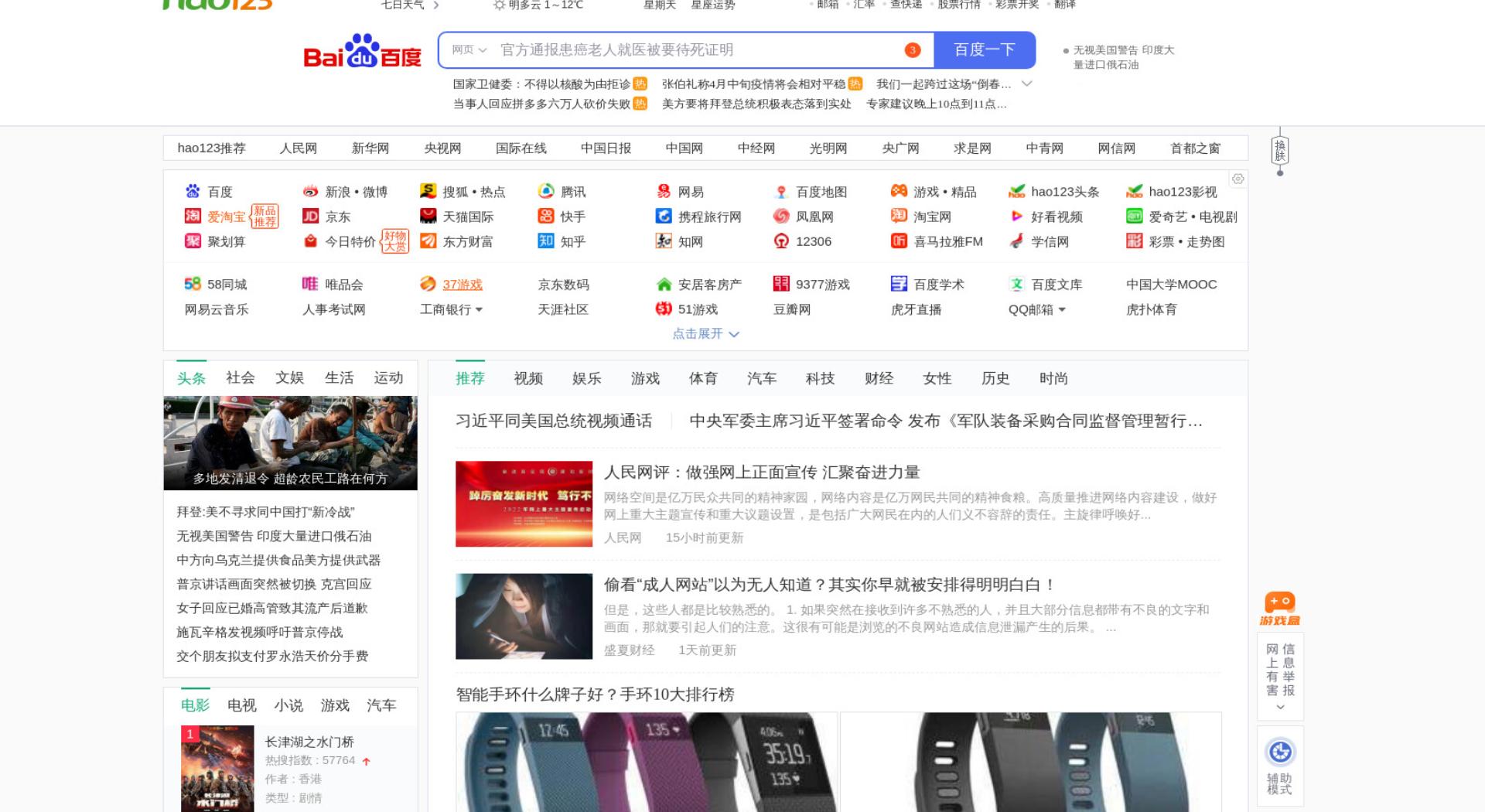Open 天猫国际 icon
Screen dimensions: 1485x812
(428, 216)
